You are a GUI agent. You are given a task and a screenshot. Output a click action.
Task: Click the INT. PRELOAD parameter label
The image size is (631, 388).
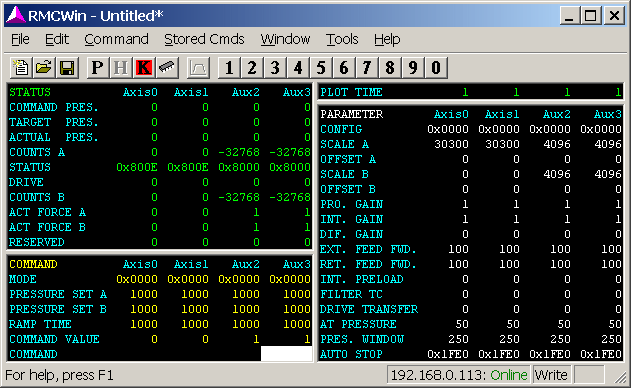tap(362, 279)
